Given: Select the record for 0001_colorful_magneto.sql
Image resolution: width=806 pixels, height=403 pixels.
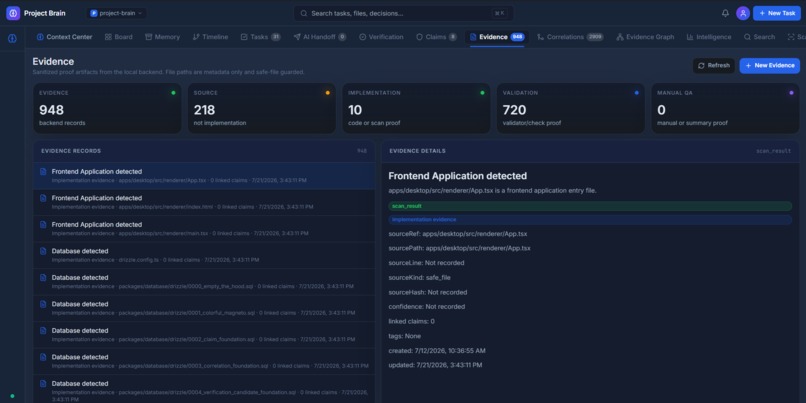Looking at the screenshot, I should coord(204,308).
